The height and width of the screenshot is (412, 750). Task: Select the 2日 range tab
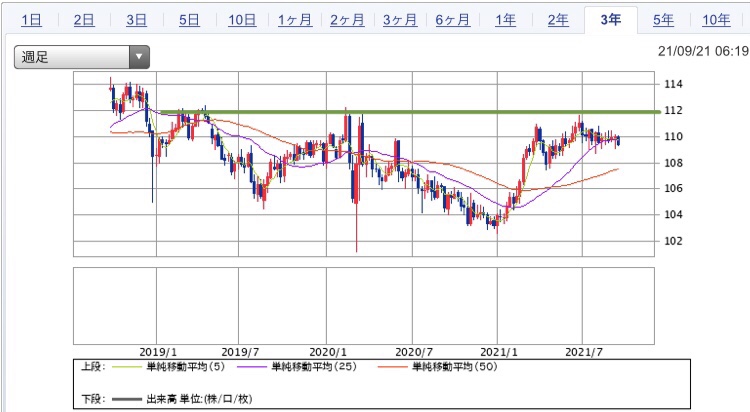(x=84, y=20)
